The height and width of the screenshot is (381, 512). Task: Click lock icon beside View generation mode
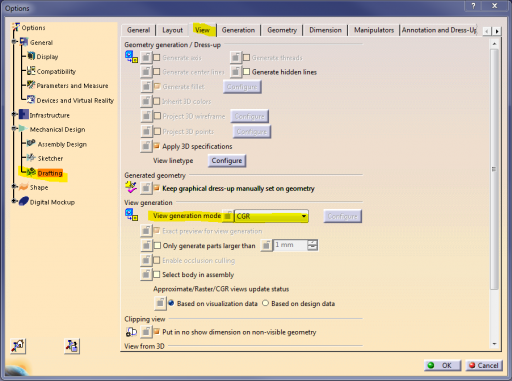(x=228, y=216)
